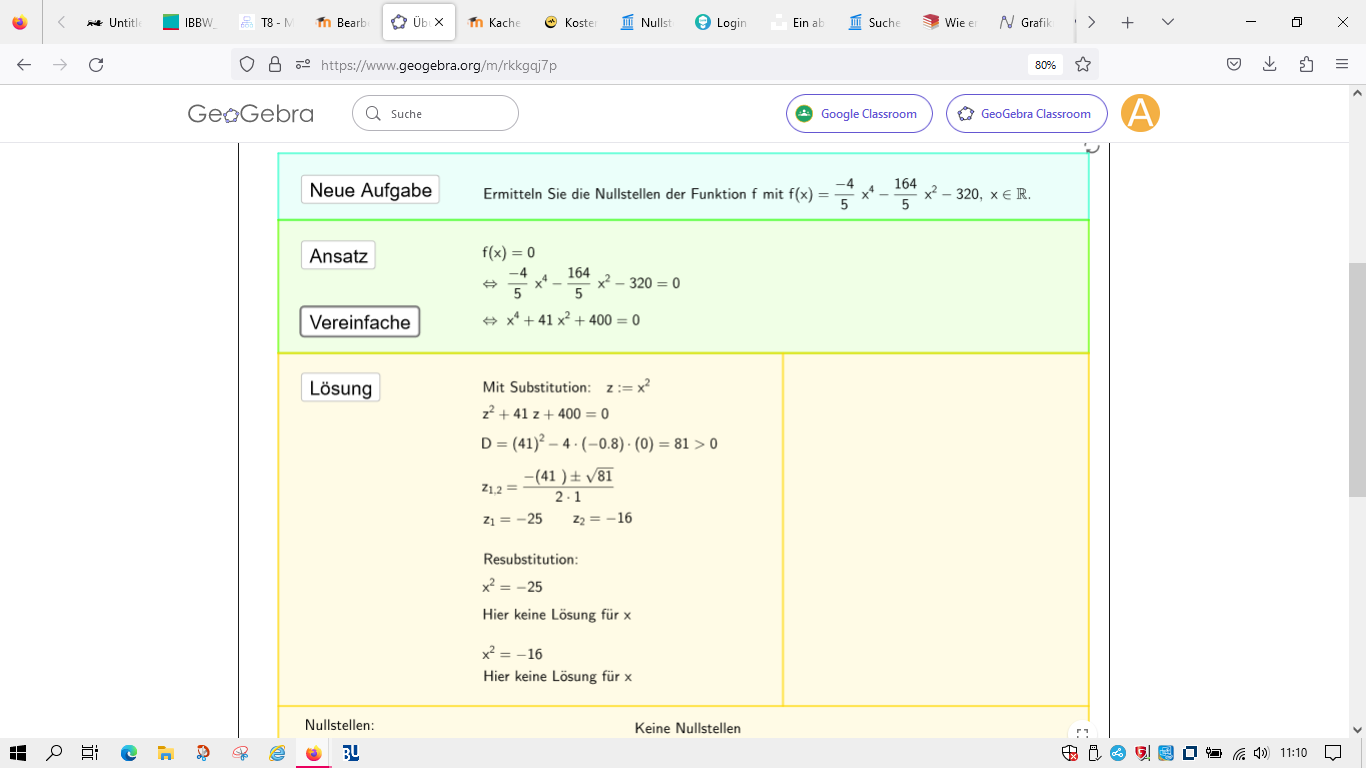The width and height of the screenshot is (1366, 768).
Task: Click the GeoGebra logo
Action: 250,114
